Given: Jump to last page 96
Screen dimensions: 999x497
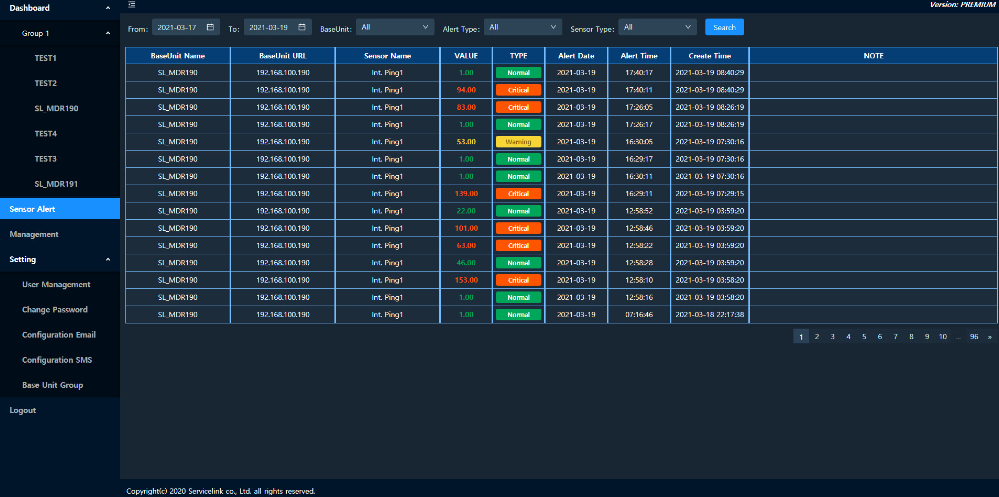Looking at the screenshot, I should click(x=973, y=337).
